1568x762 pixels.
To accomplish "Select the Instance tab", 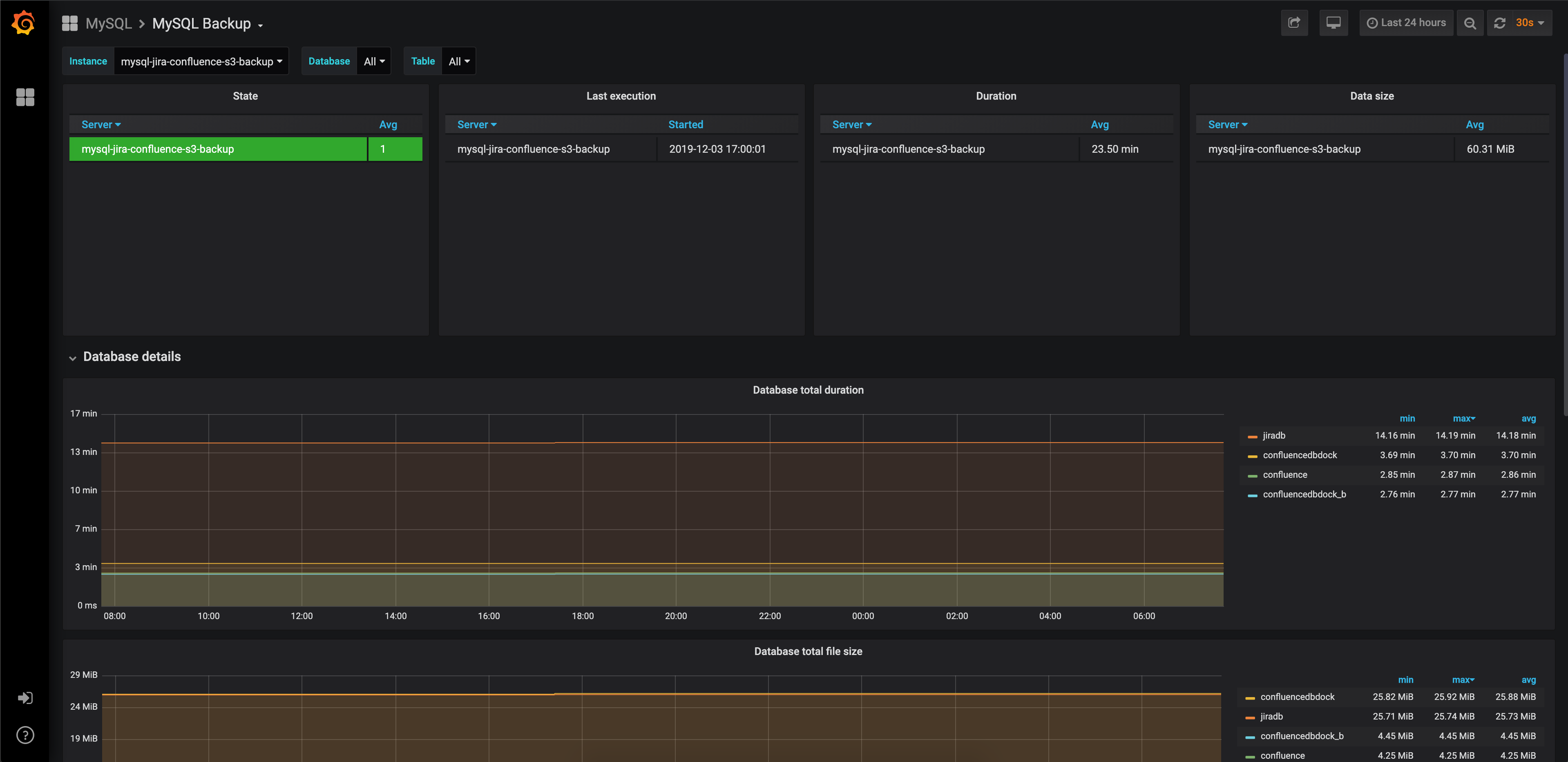I will [88, 61].
